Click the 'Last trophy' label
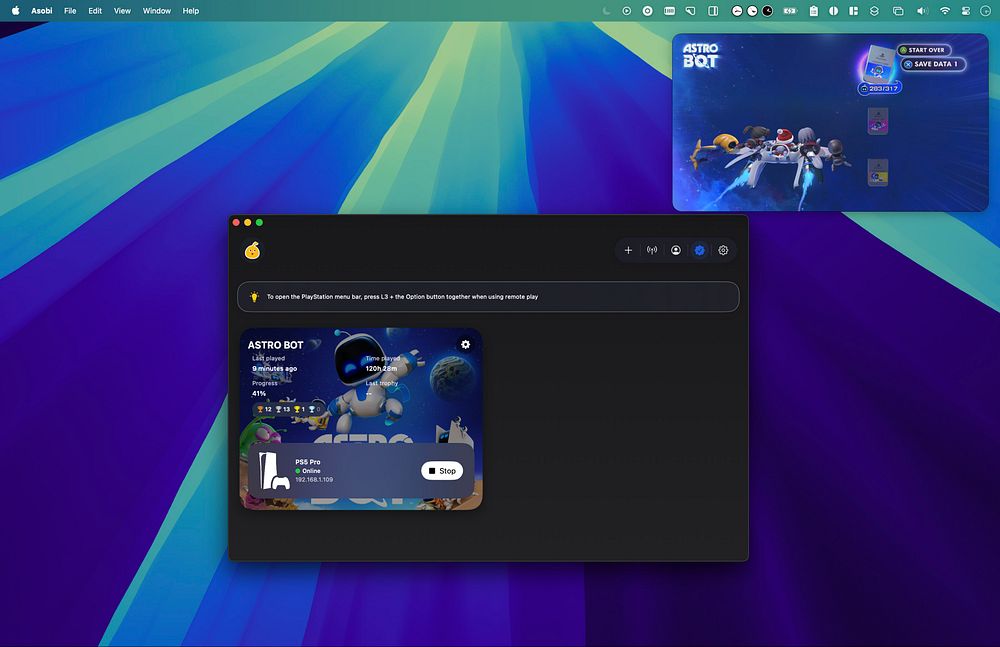The height and width of the screenshot is (647, 1000). [x=381, y=383]
